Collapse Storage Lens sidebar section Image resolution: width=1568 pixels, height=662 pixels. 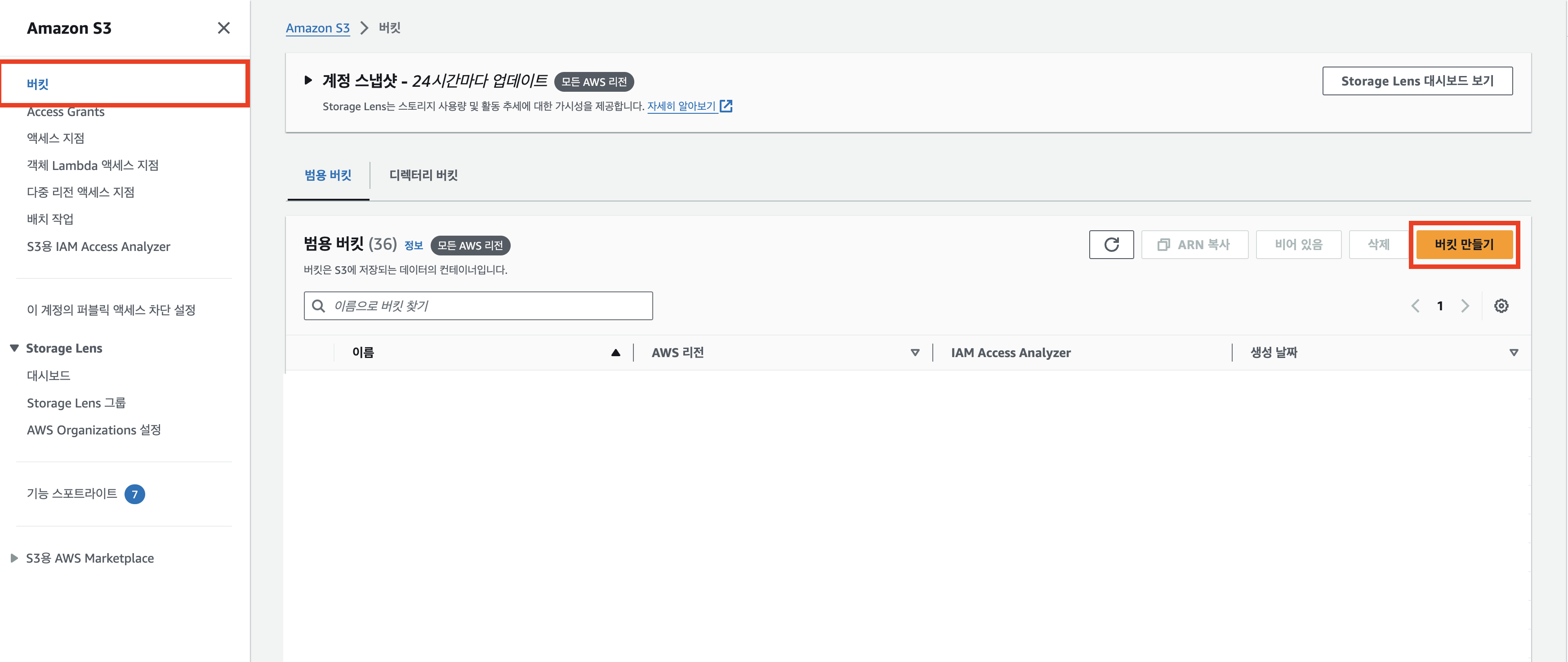(x=14, y=349)
